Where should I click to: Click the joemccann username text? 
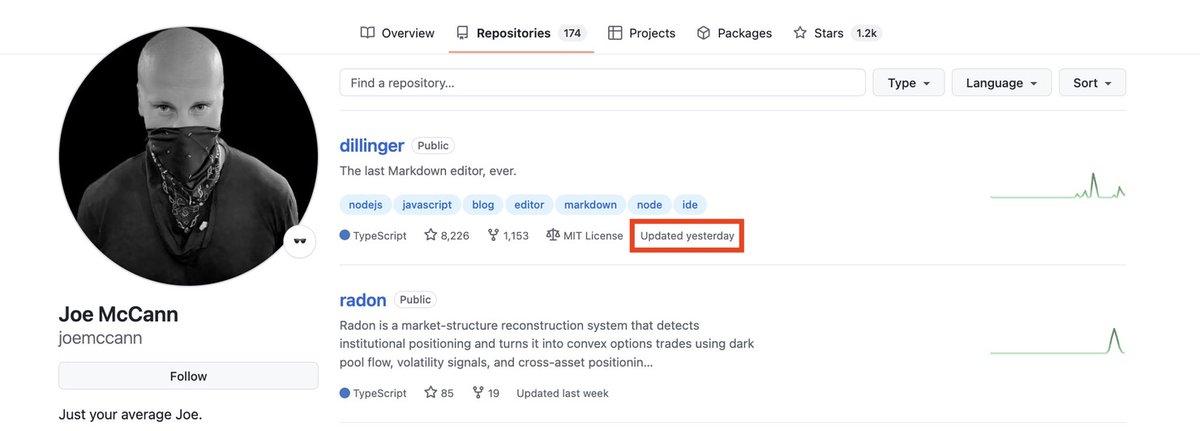click(x=100, y=338)
